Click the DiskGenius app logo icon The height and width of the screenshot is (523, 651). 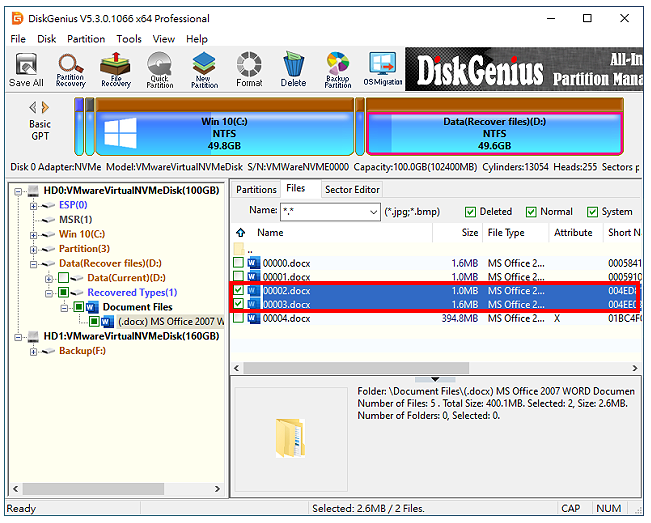pyautogui.click(x=17, y=18)
